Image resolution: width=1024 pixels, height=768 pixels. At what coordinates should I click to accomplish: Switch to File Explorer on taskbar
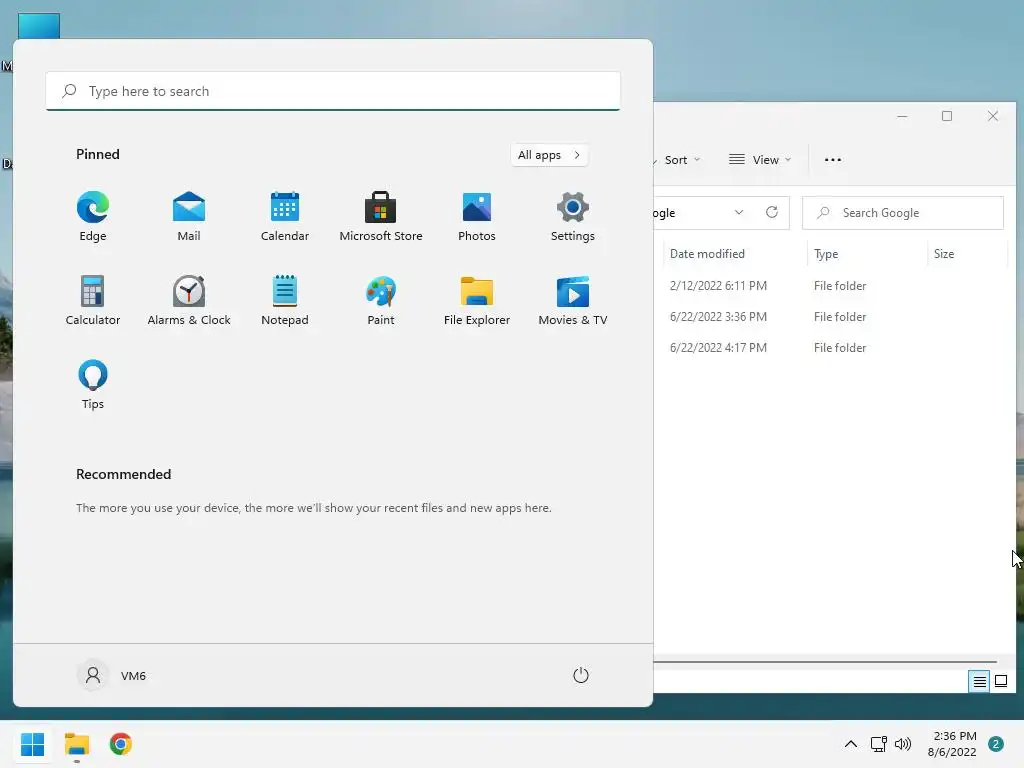click(x=77, y=744)
